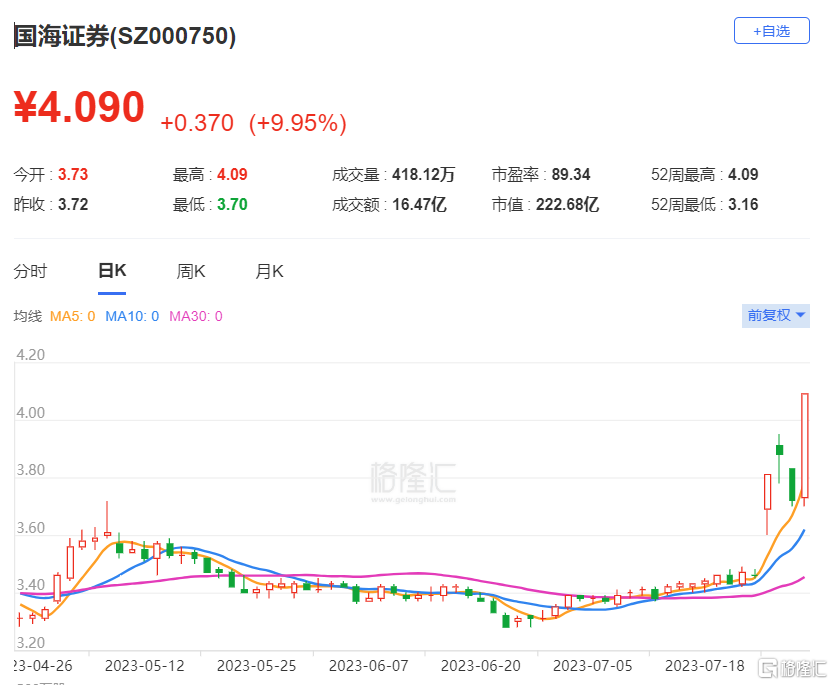Expand the 前复权 dropdown
Image resolution: width=833 pixels, height=685 pixels.
pos(776,316)
